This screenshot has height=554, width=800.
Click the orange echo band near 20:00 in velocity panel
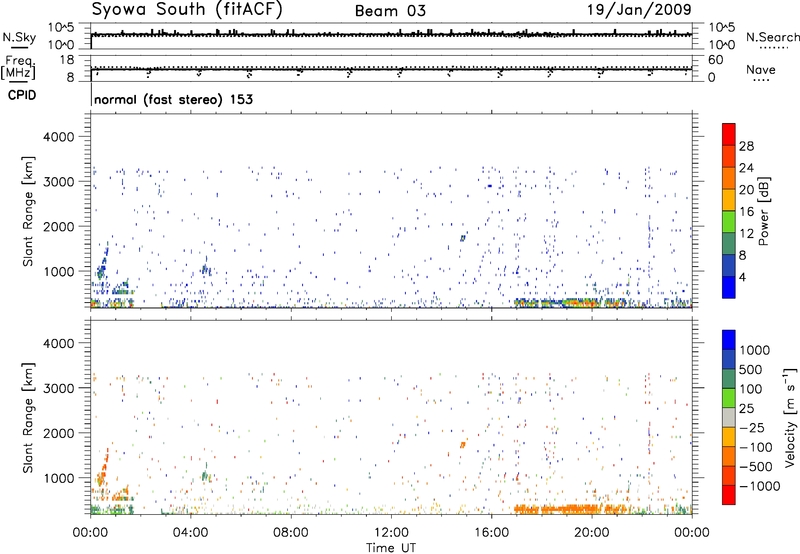click(571, 509)
